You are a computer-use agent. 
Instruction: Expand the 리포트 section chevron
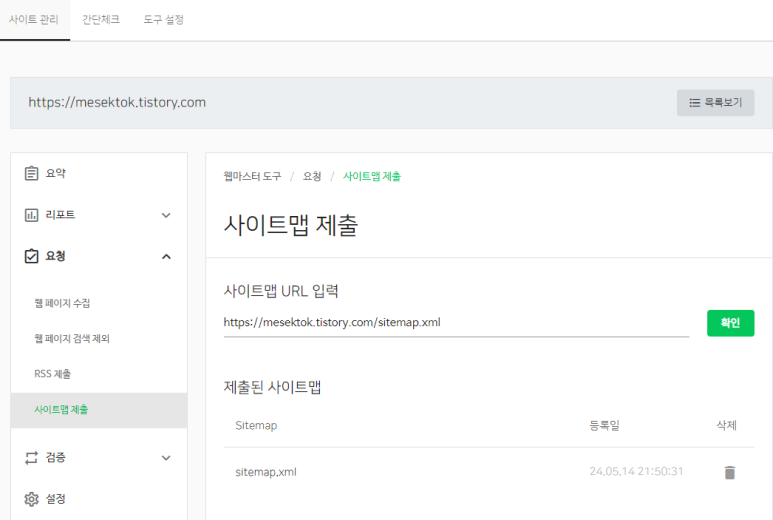coord(166,215)
